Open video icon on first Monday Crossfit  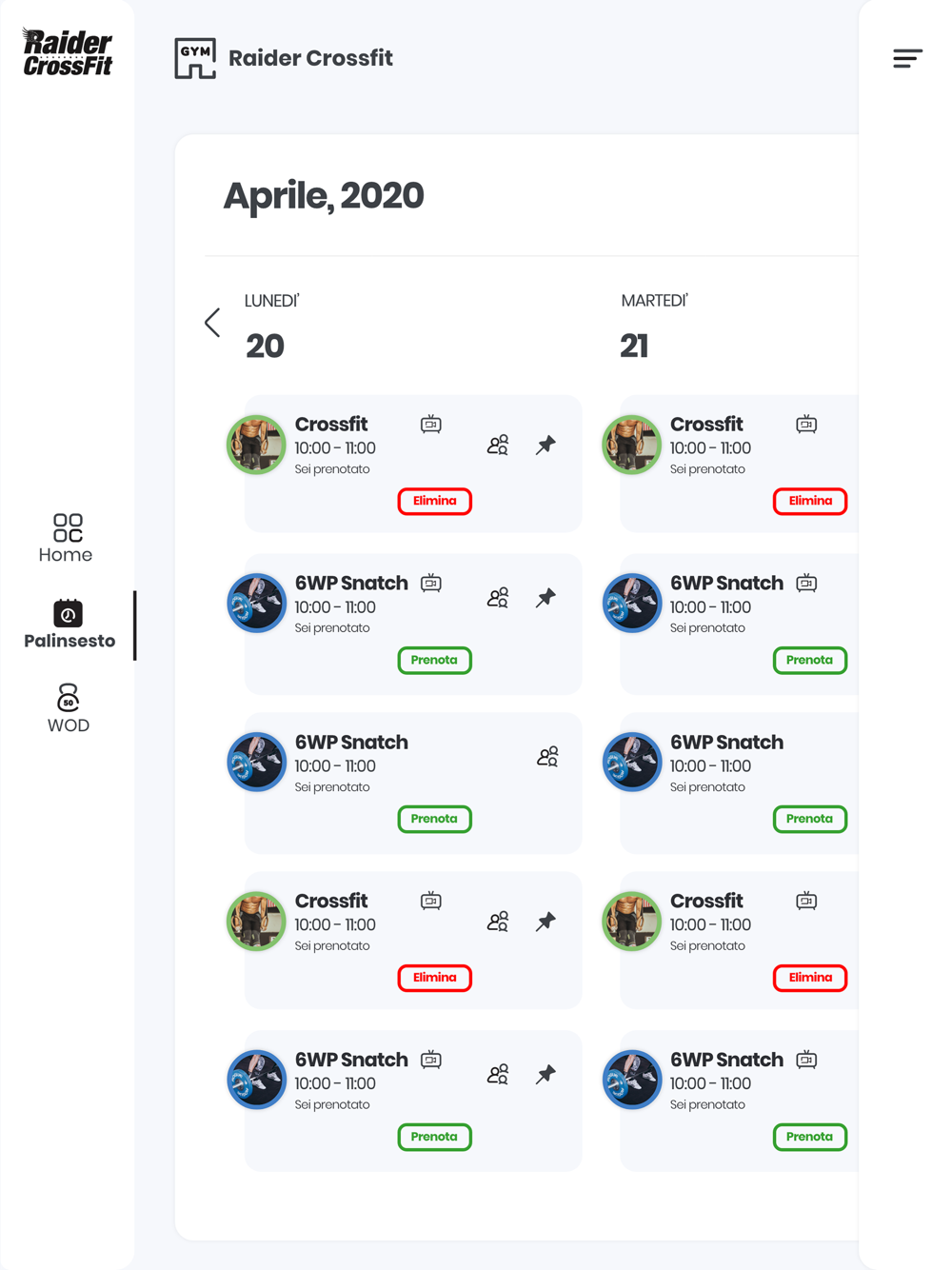click(x=431, y=424)
